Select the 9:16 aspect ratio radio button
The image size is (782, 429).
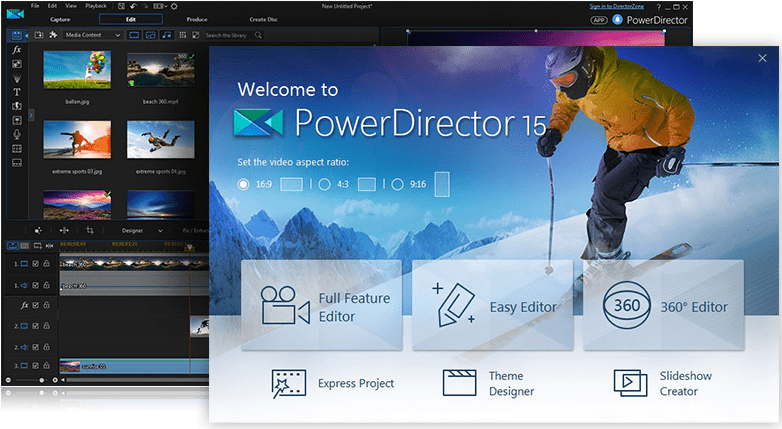(397, 185)
